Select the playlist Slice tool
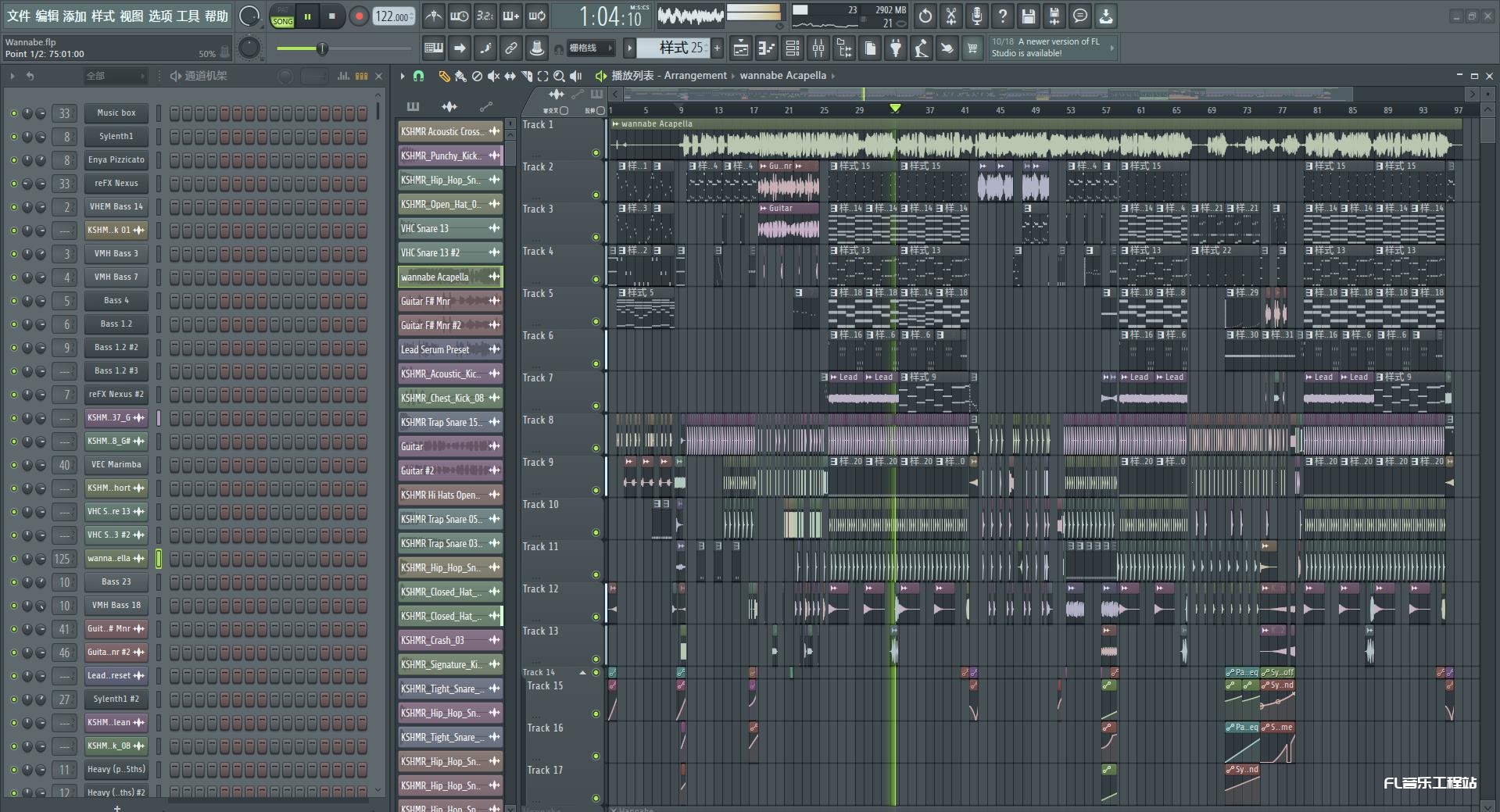This screenshot has width=1500, height=812. pyautogui.click(x=526, y=76)
